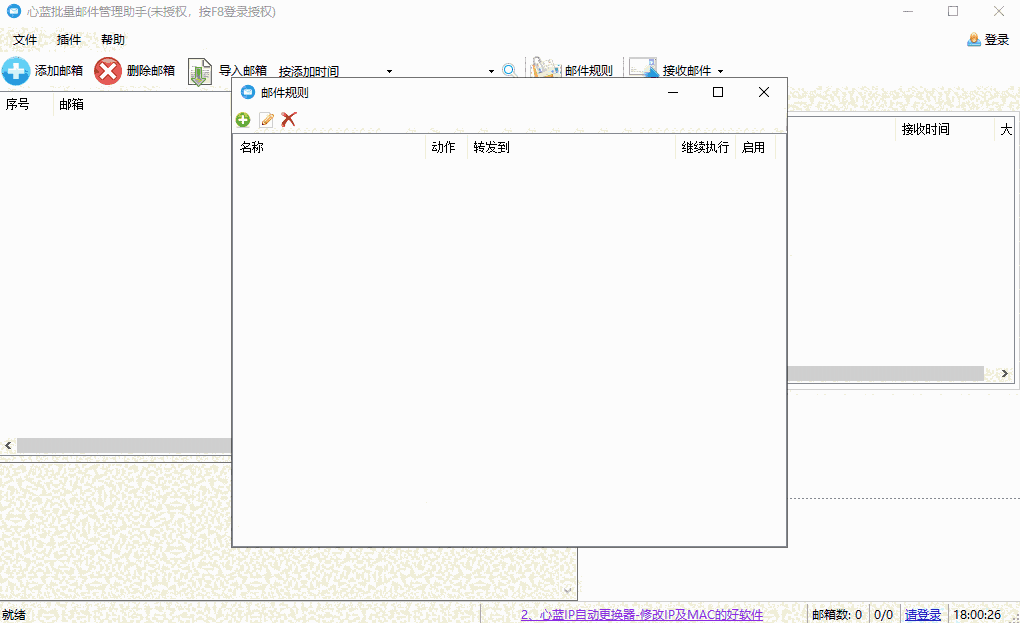Click the 登录 login icon at top right
The width and height of the screenshot is (1020, 623).
point(973,39)
